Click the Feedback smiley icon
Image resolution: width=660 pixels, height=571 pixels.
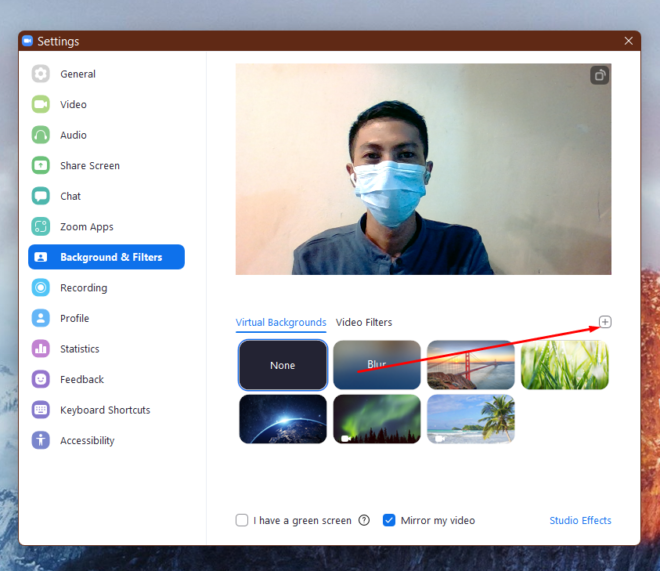click(41, 379)
